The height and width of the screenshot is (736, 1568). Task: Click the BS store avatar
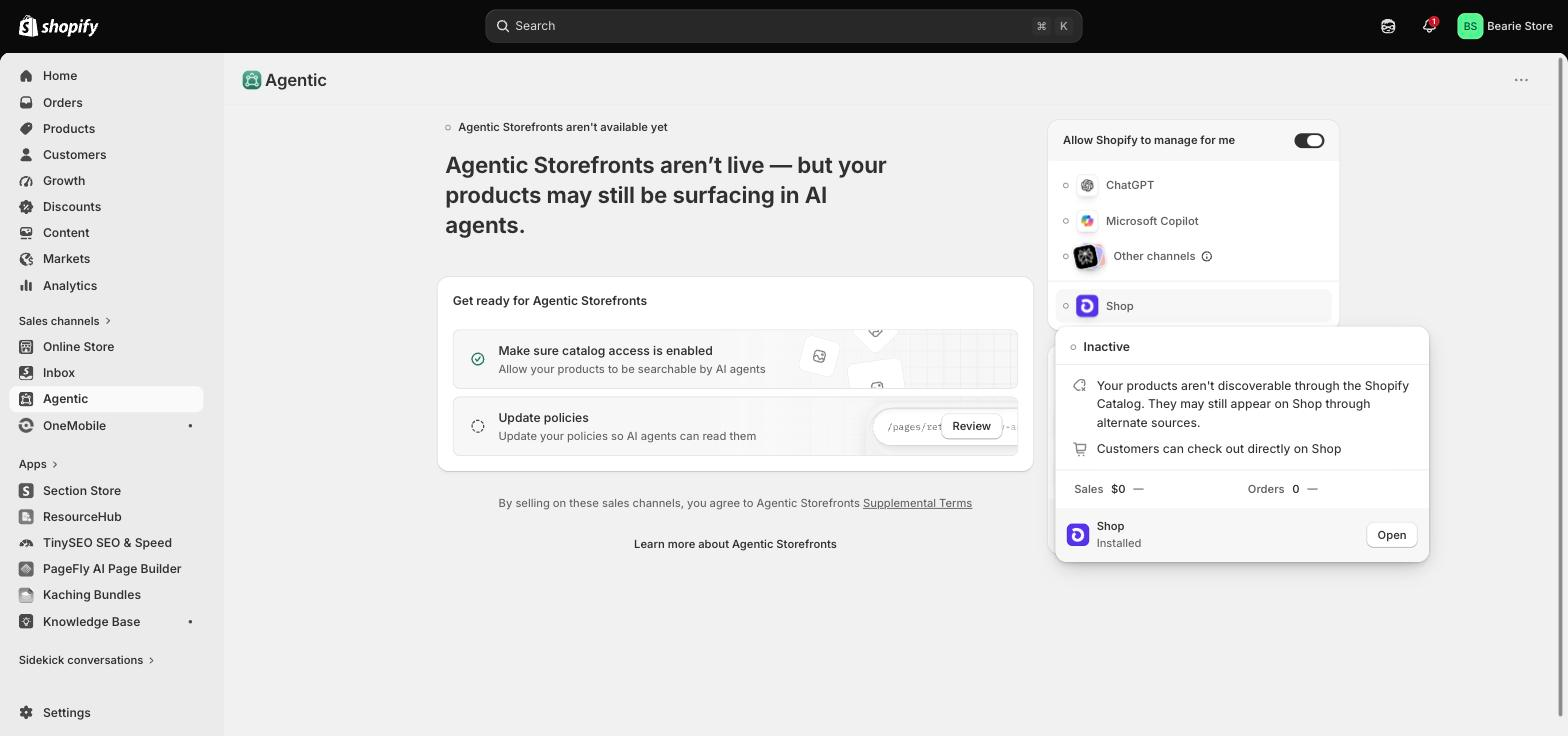(1470, 26)
